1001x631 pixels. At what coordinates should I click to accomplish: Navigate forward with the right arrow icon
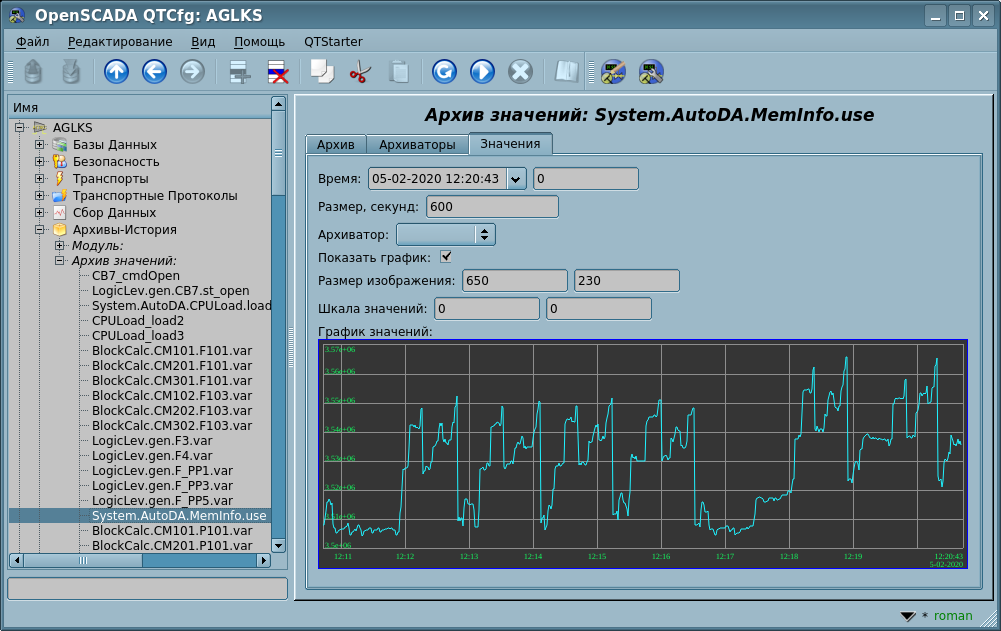point(192,72)
